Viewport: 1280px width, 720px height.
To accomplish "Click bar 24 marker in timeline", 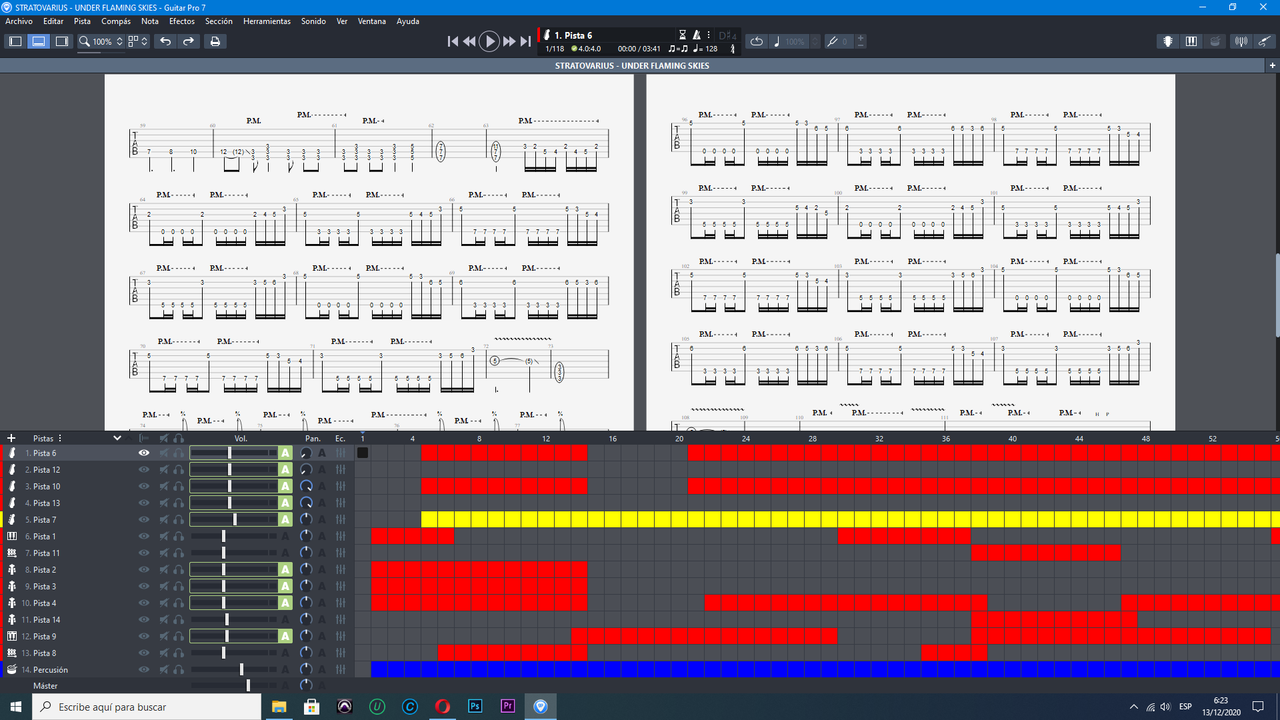I will click(746, 438).
